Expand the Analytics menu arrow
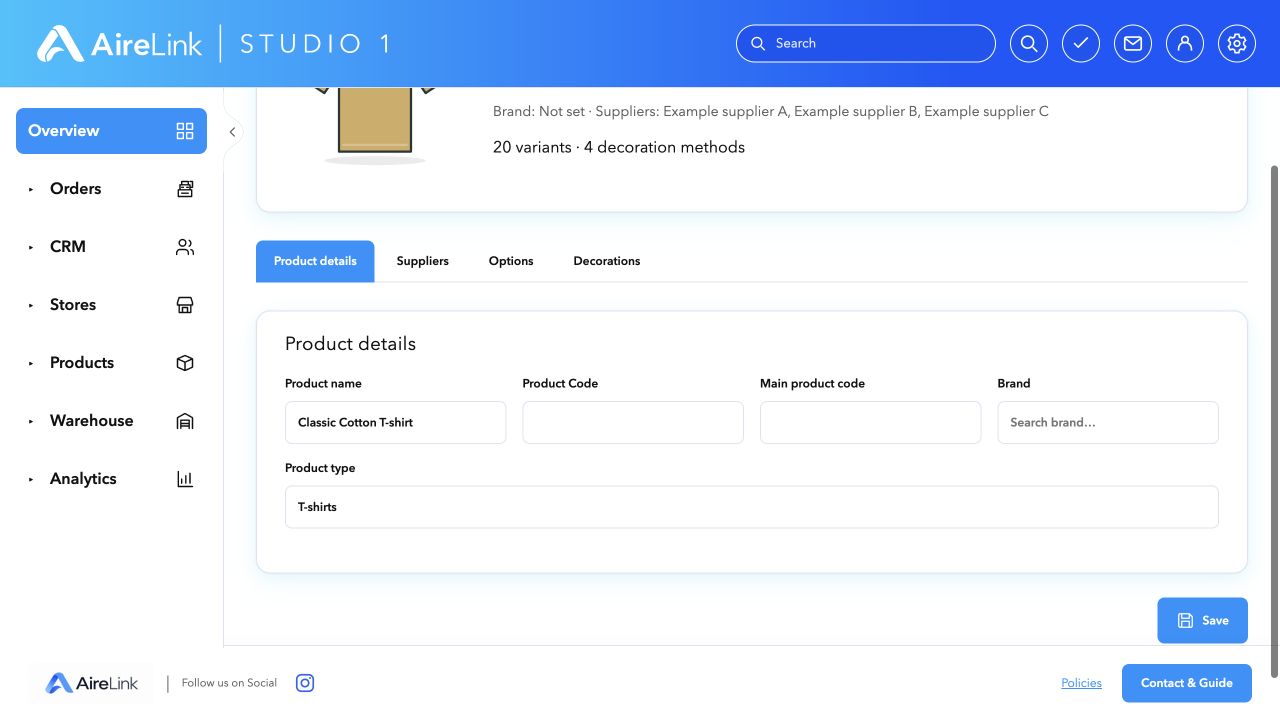The image size is (1280, 720). click(x=31, y=479)
